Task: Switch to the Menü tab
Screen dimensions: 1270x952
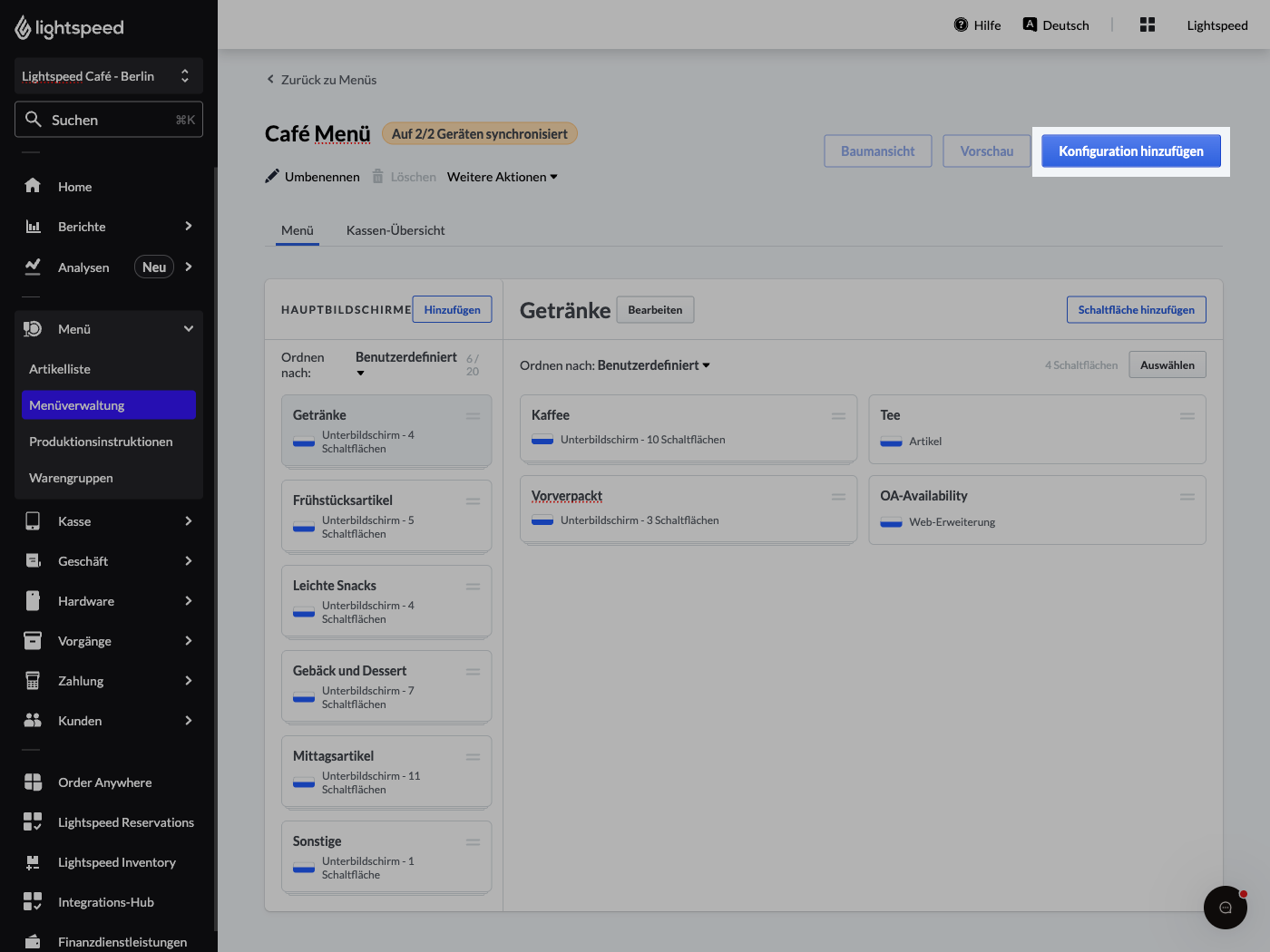Action: 298,230
